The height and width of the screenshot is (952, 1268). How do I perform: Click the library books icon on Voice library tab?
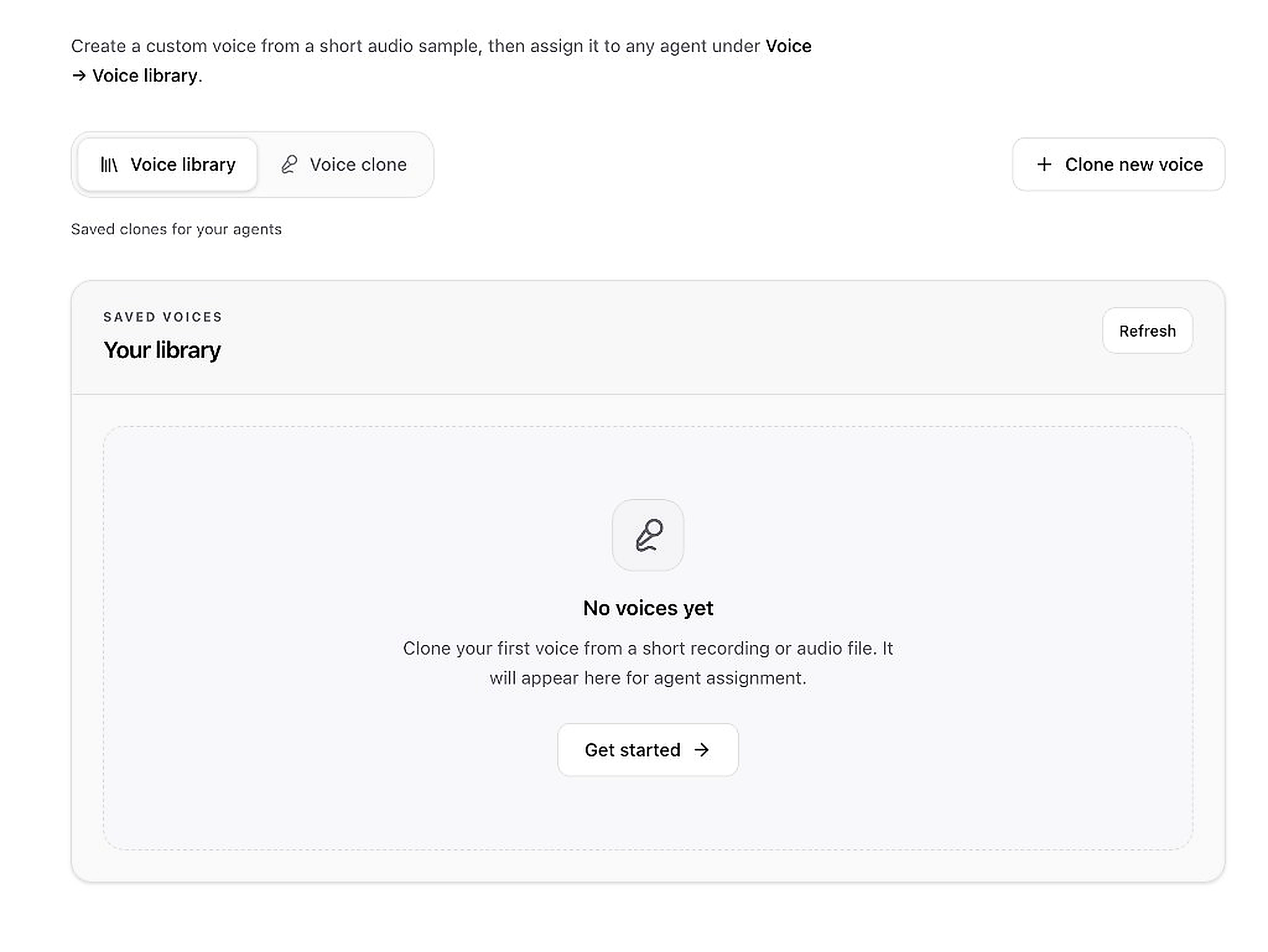point(109,165)
